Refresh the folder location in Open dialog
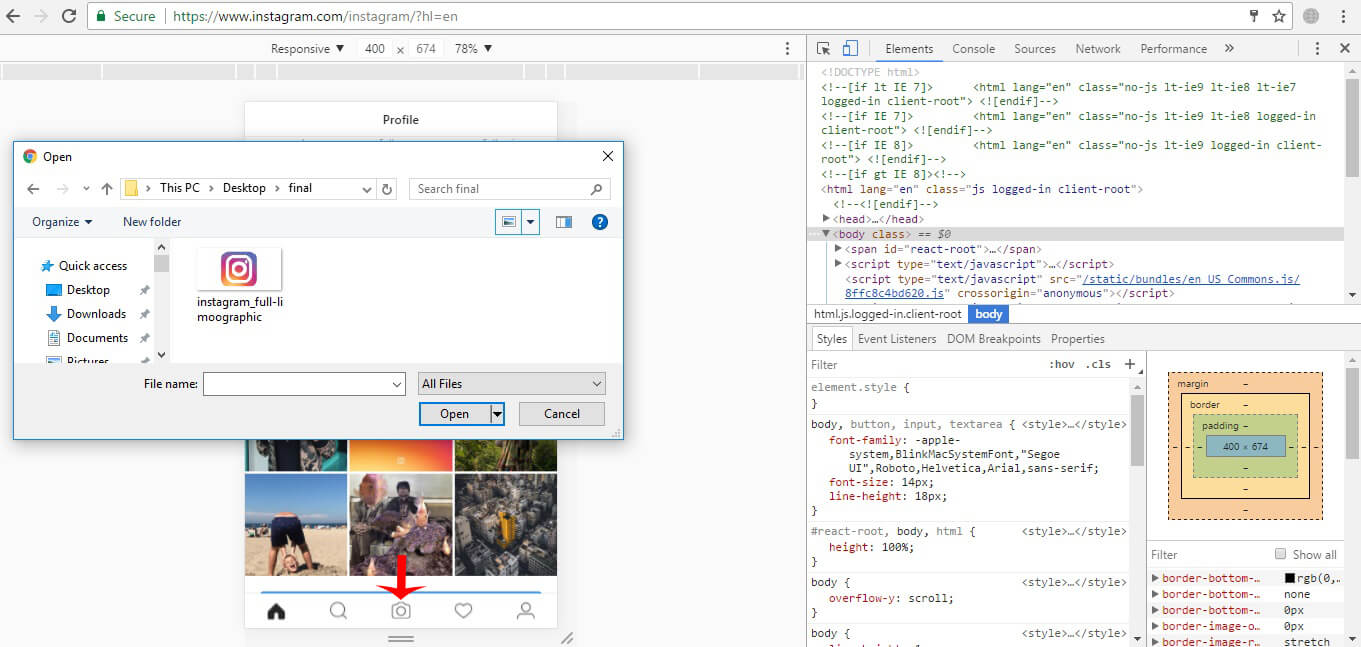This screenshot has height=647, width=1361. pyautogui.click(x=388, y=188)
